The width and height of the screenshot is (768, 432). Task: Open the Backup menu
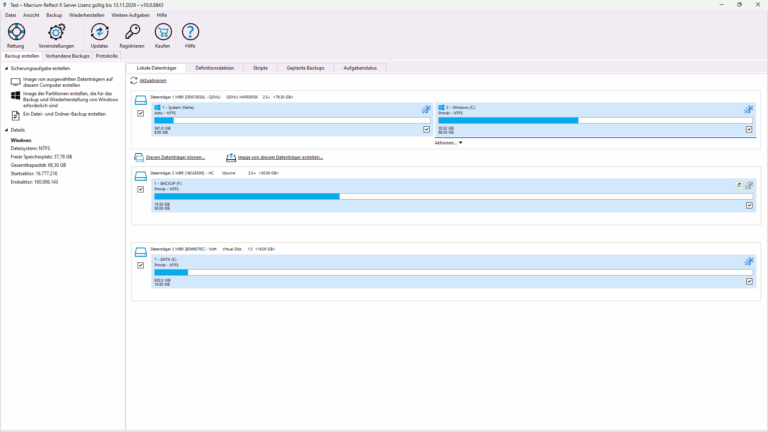54,15
